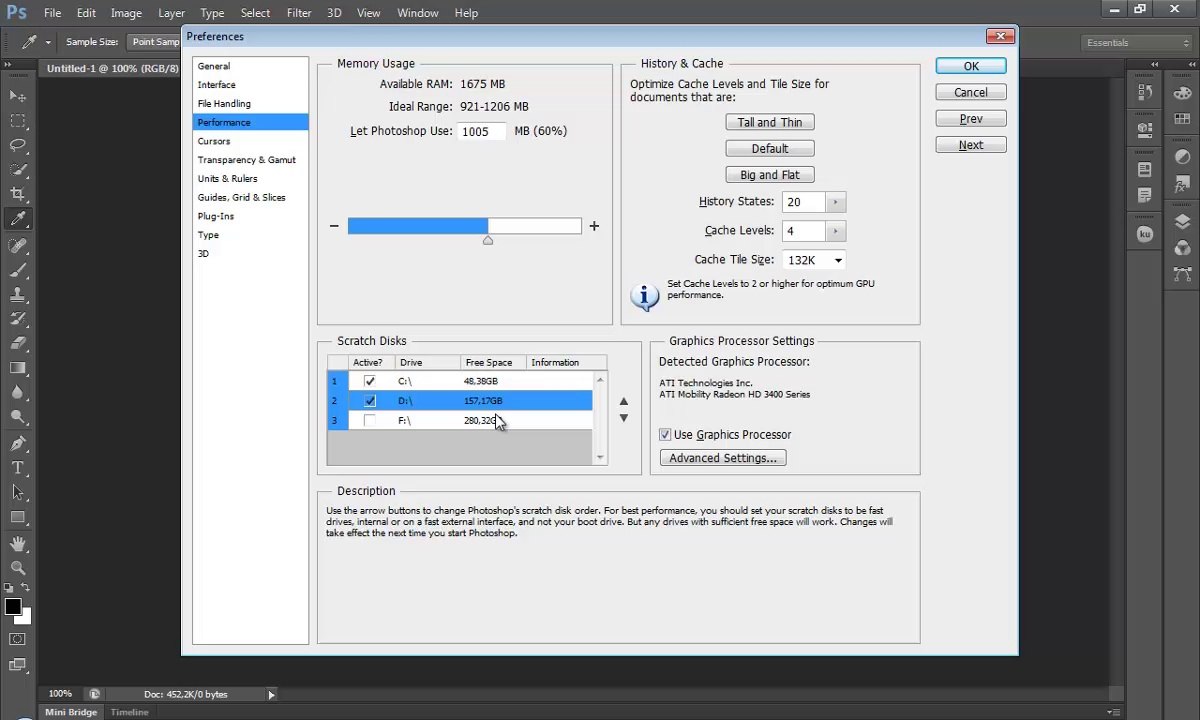The height and width of the screenshot is (720, 1200).
Task: Select the Pen tool
Action: 18,443
